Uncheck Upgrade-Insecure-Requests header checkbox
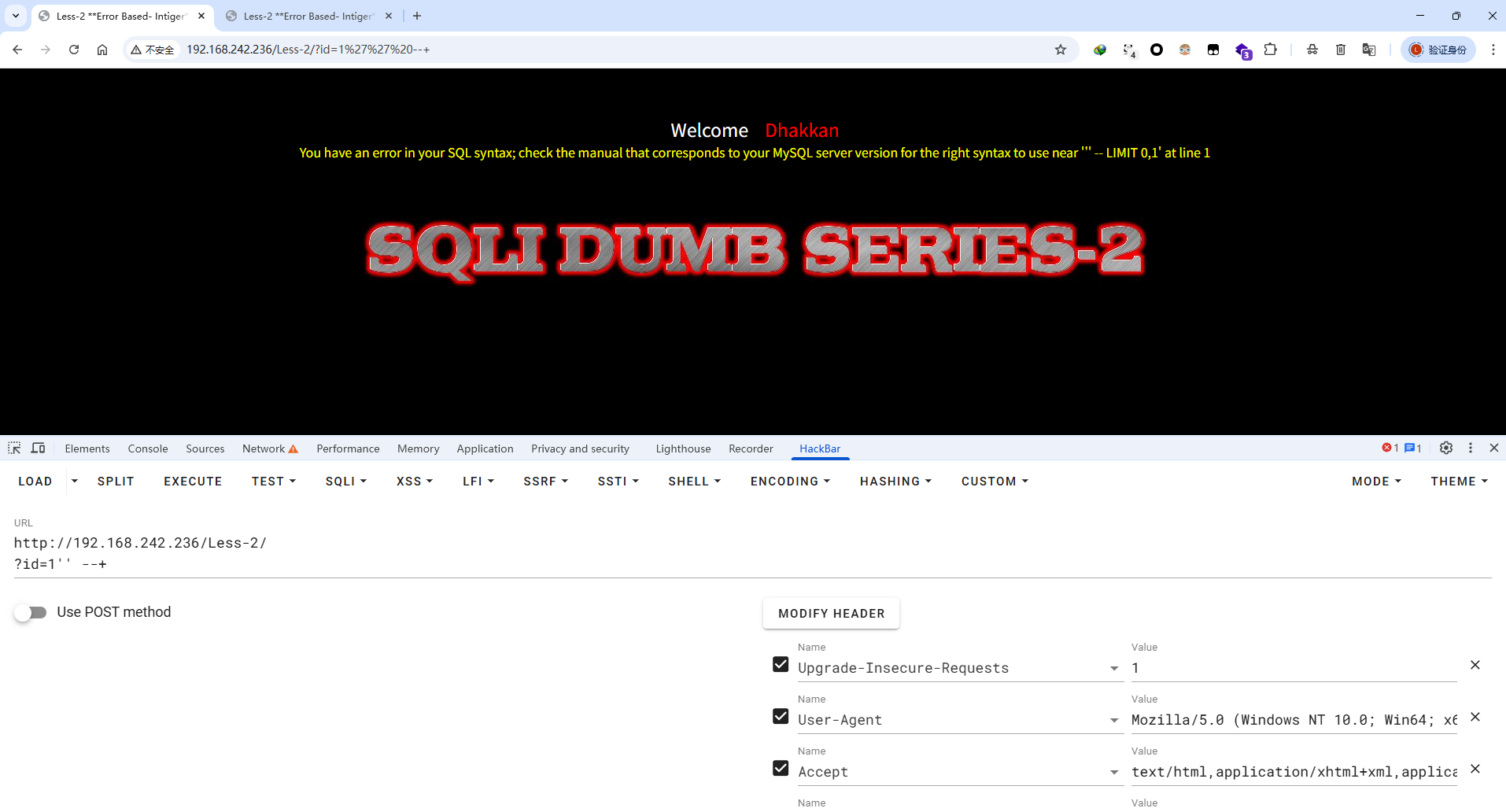Screen dimensions: 1506x812 781,665
